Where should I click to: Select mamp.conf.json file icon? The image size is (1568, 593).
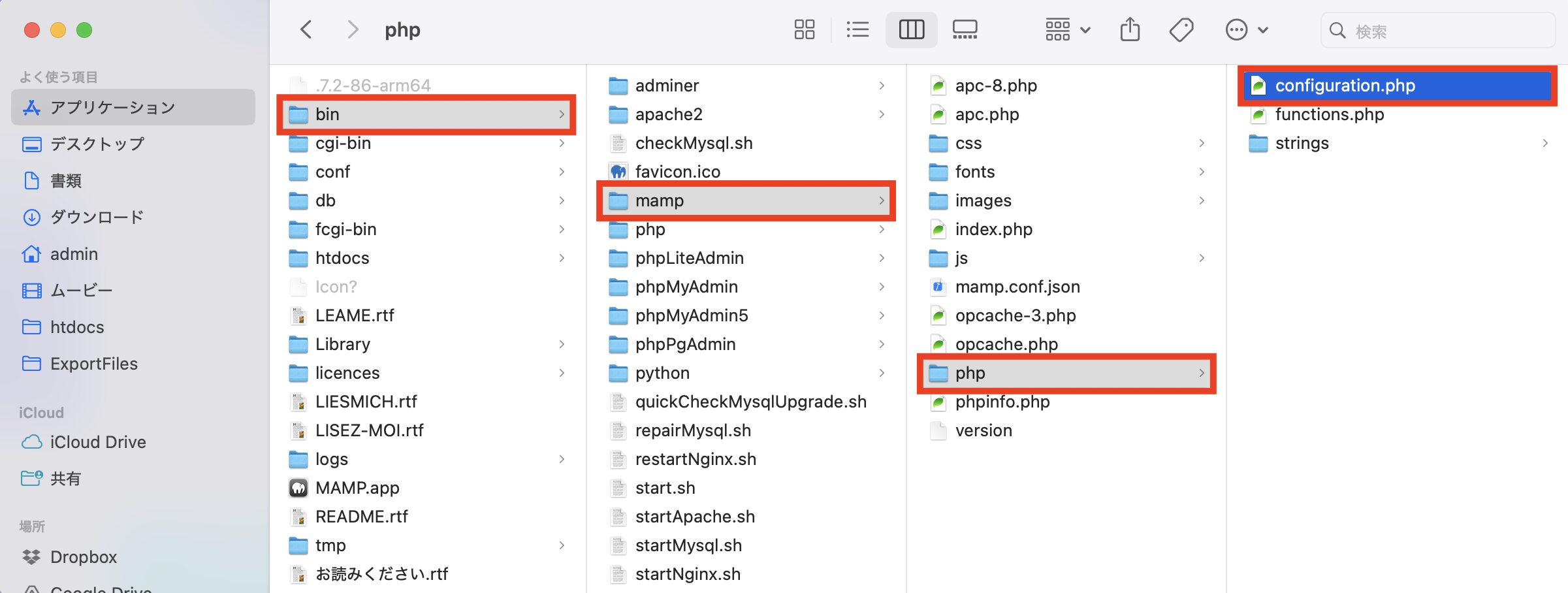pyautogui.click(x=938, y=287)
